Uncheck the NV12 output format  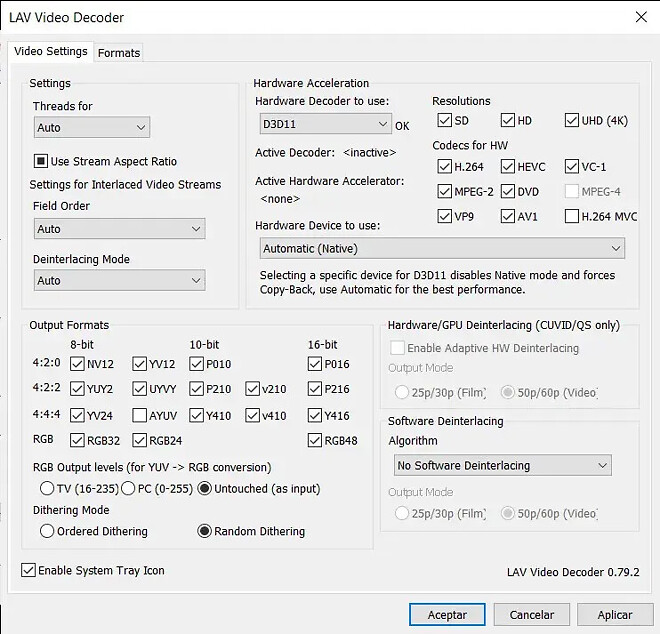pos(77,364)
